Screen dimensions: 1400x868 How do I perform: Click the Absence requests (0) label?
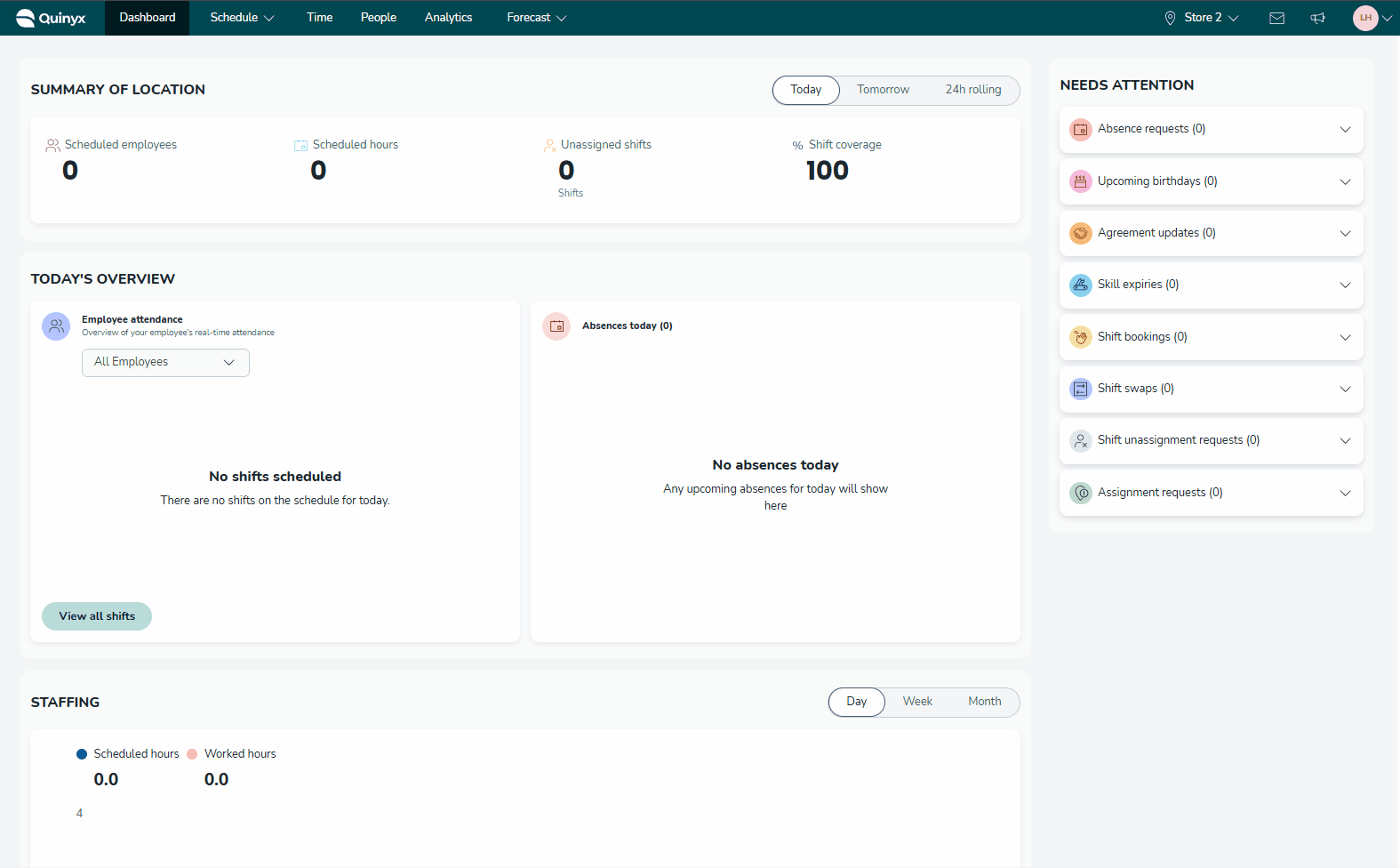click(x=1152, y=129)
